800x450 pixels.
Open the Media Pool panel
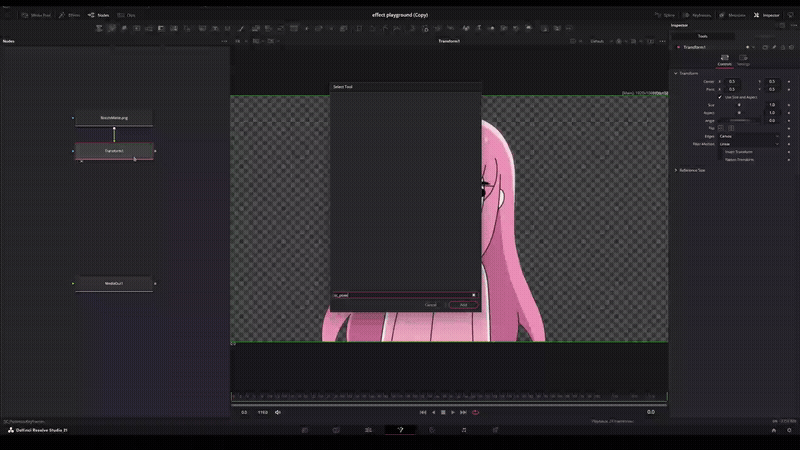[x=36, y=15]
